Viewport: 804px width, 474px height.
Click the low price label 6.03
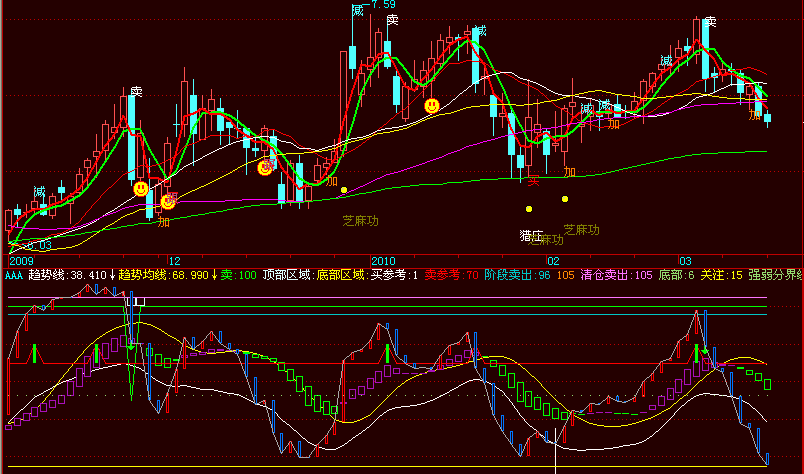pyautogui.click(x=39, y=245)
